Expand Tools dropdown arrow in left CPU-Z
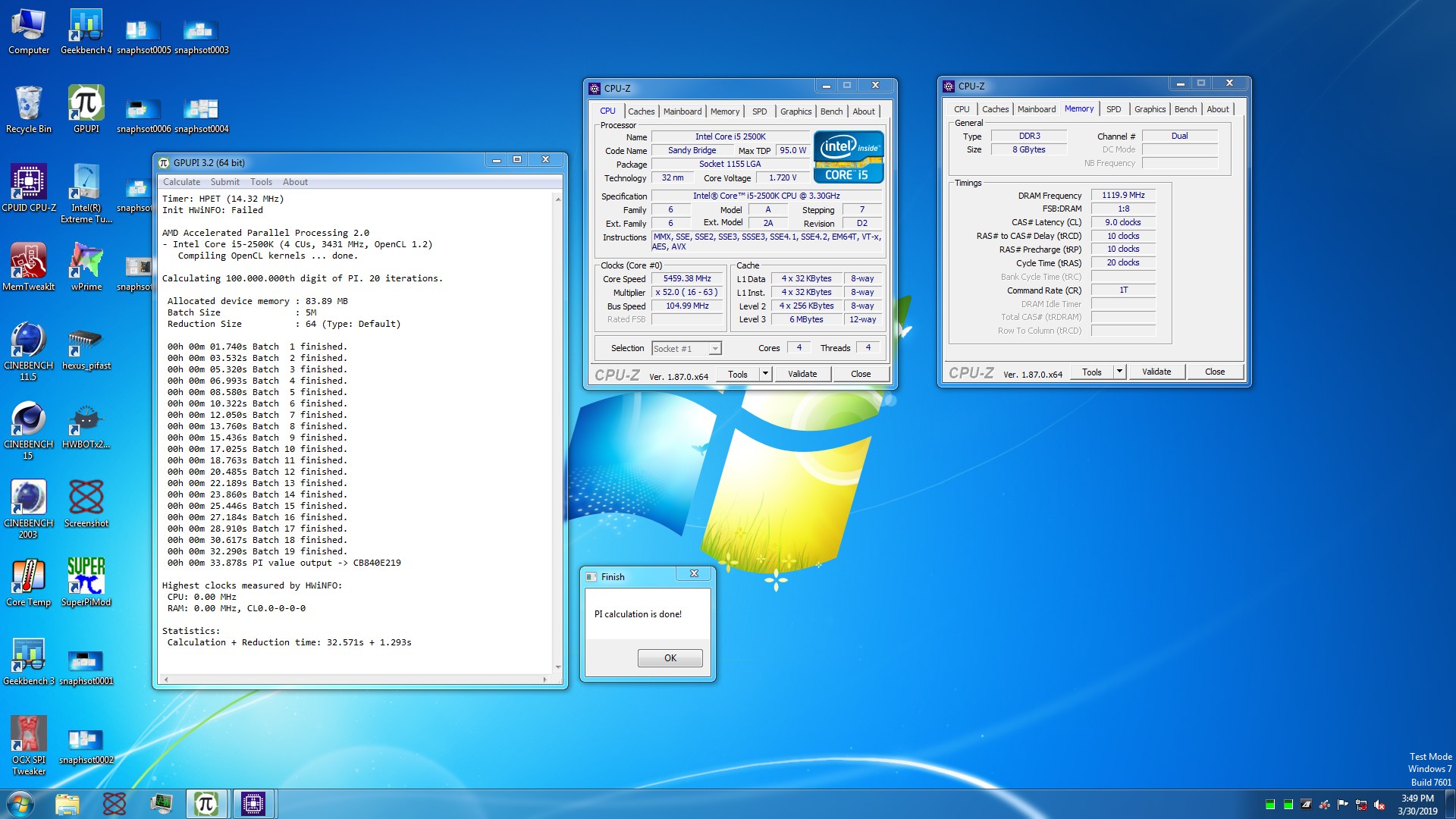The height and width of the screenshot is (819, 1456). pos(765,374)
